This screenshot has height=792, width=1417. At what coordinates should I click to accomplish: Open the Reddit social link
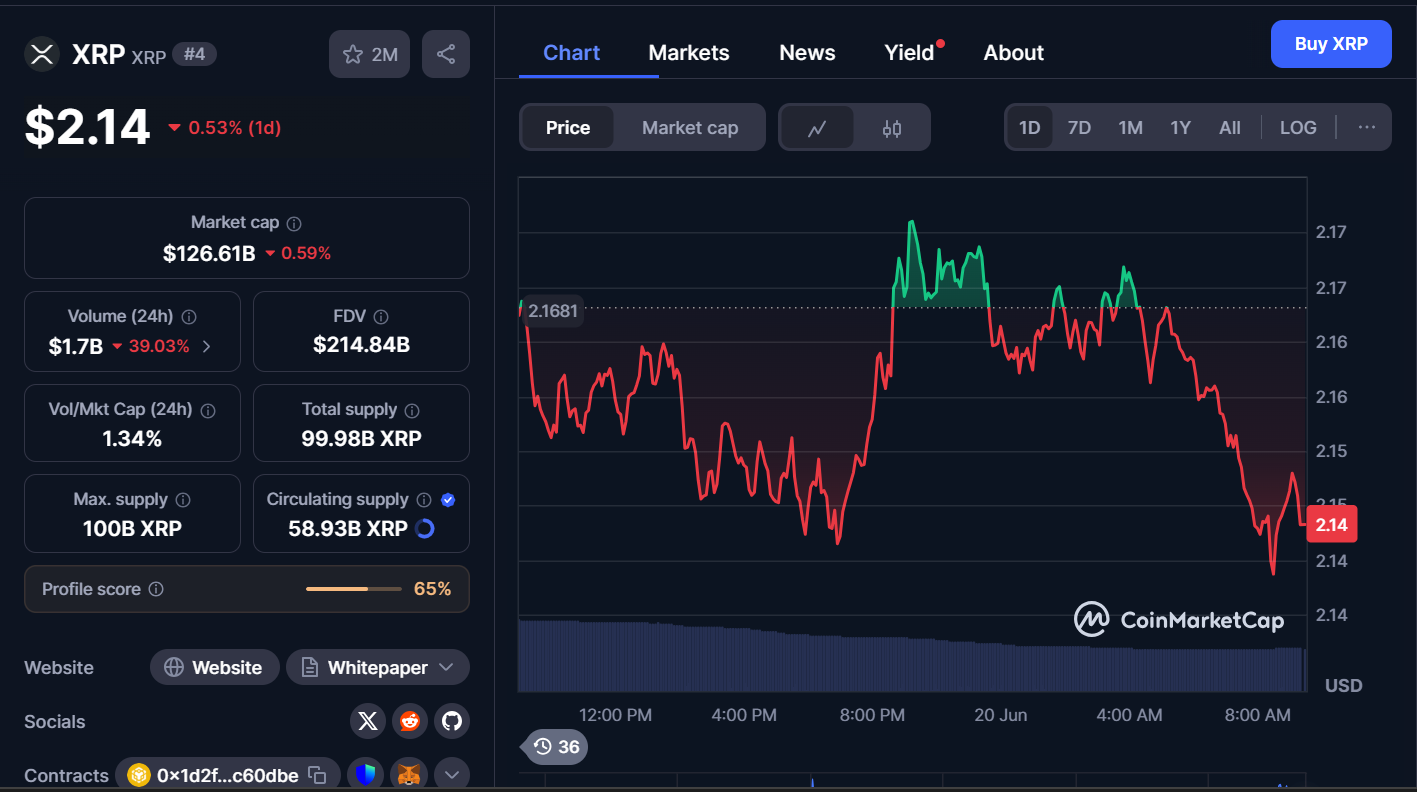[x=410, y=721]
